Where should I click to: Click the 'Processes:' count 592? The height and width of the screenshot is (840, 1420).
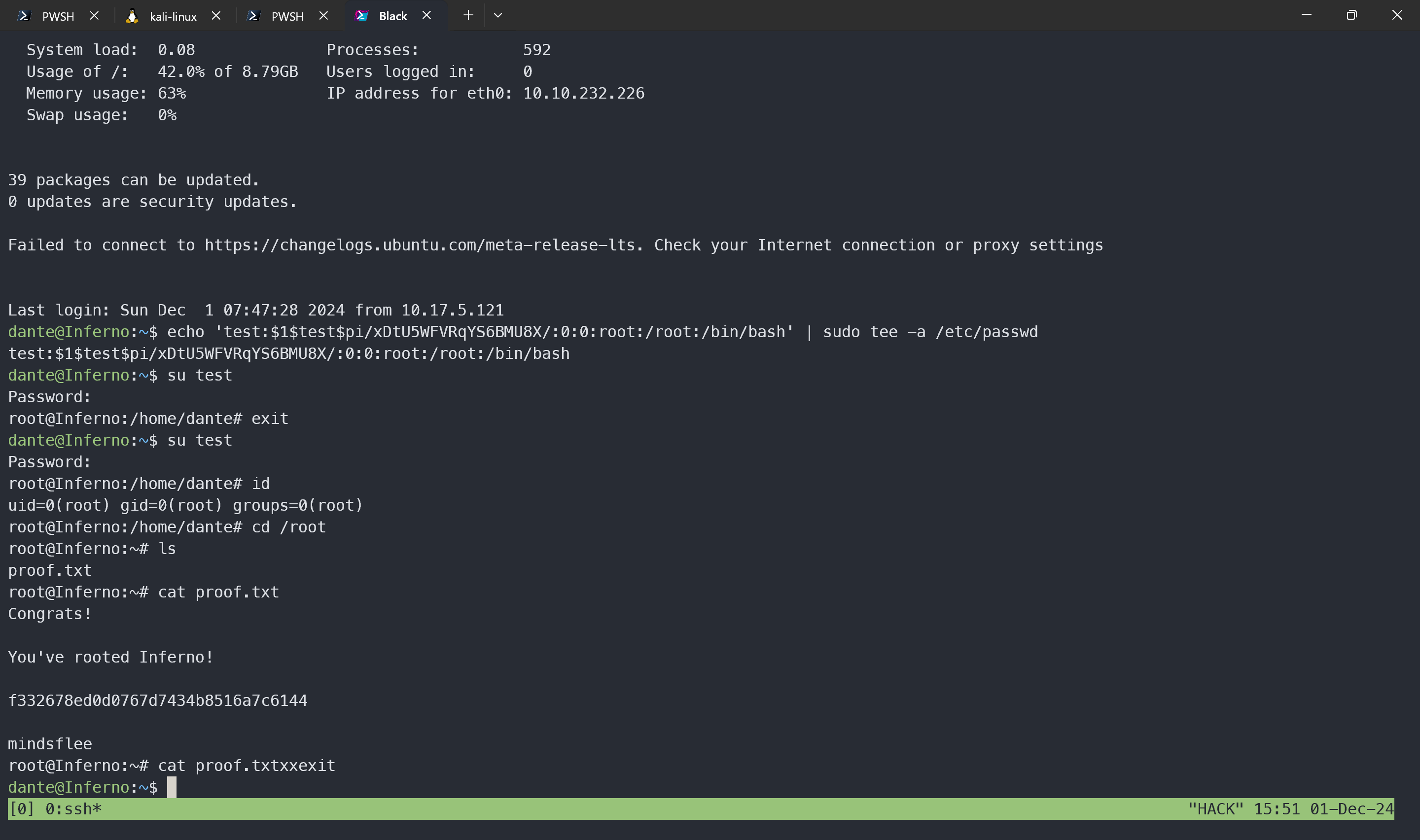[x=536, y=50]
